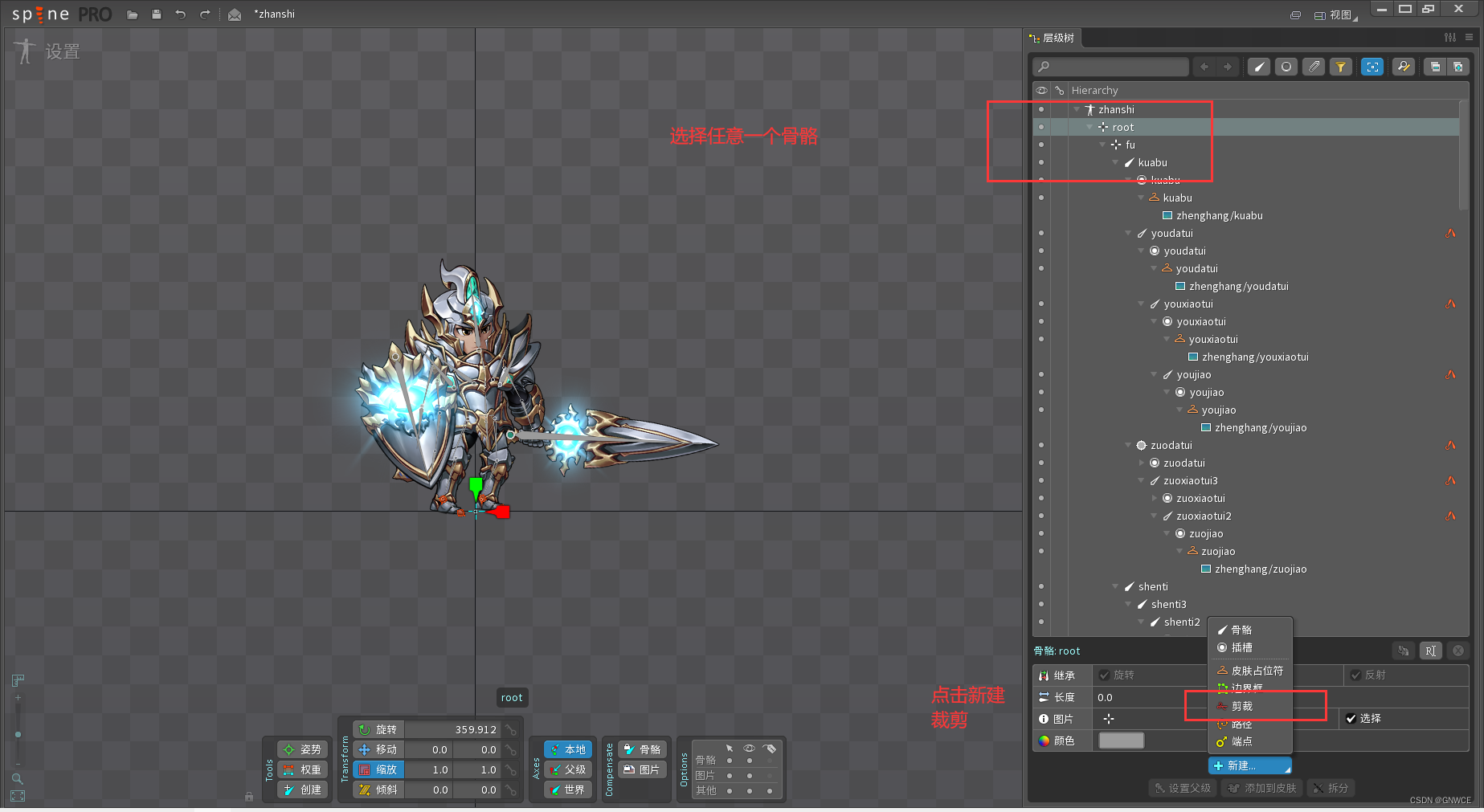Select the Pose tool (姿势)
1484x812 pixels.
(x=302, y=749)
